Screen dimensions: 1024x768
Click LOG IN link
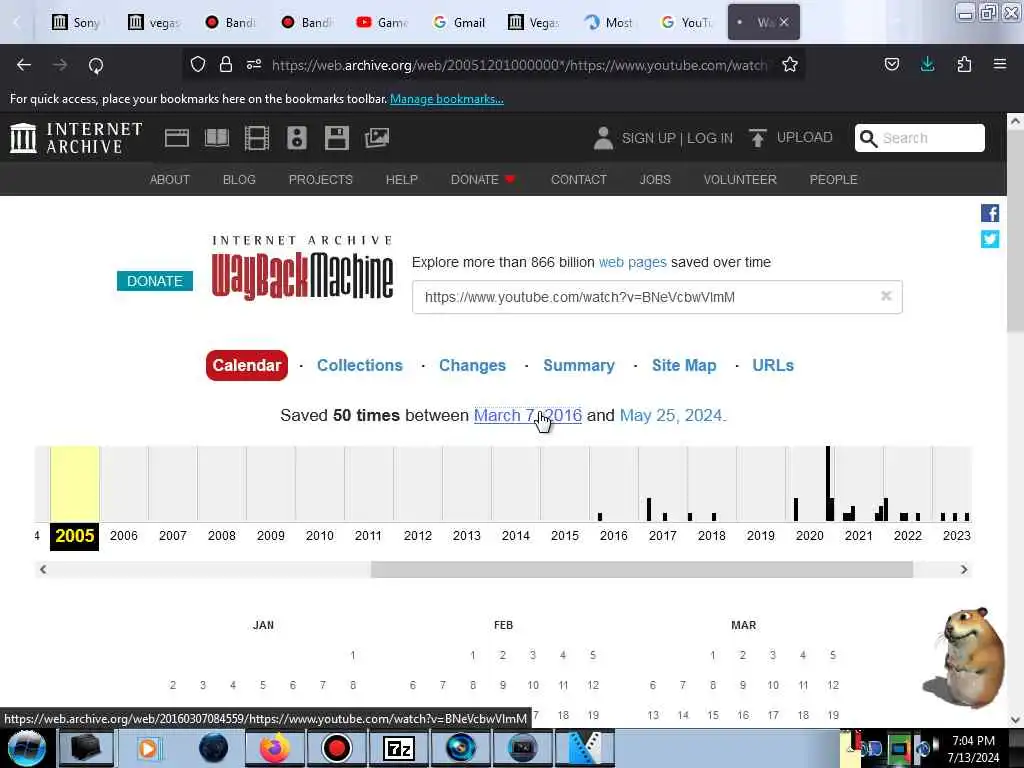tap(710, 138)
